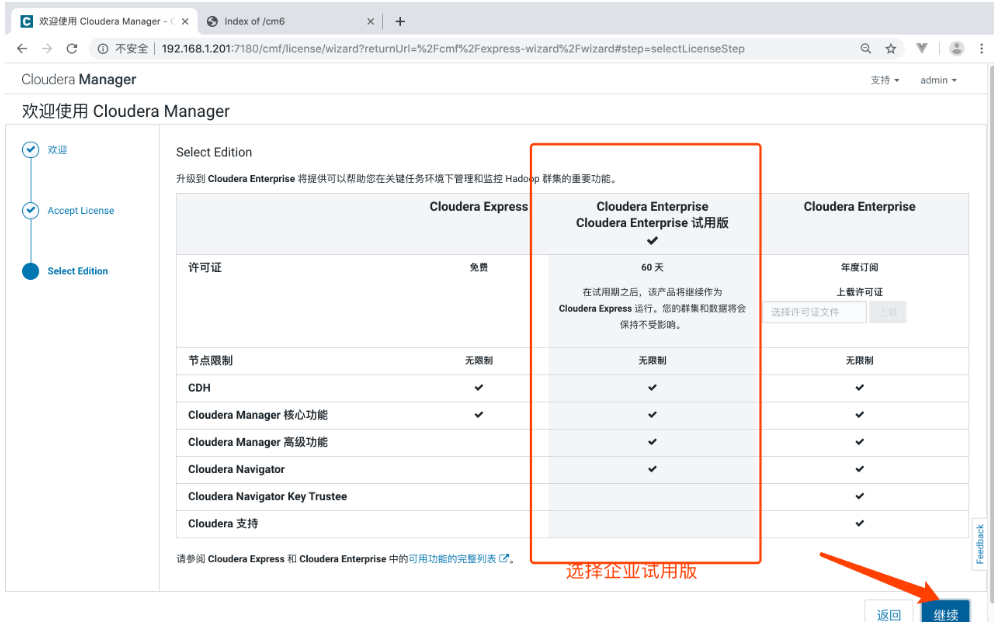
Task: Click the V extension icon in toolbar
Action: tap(922, 48)
